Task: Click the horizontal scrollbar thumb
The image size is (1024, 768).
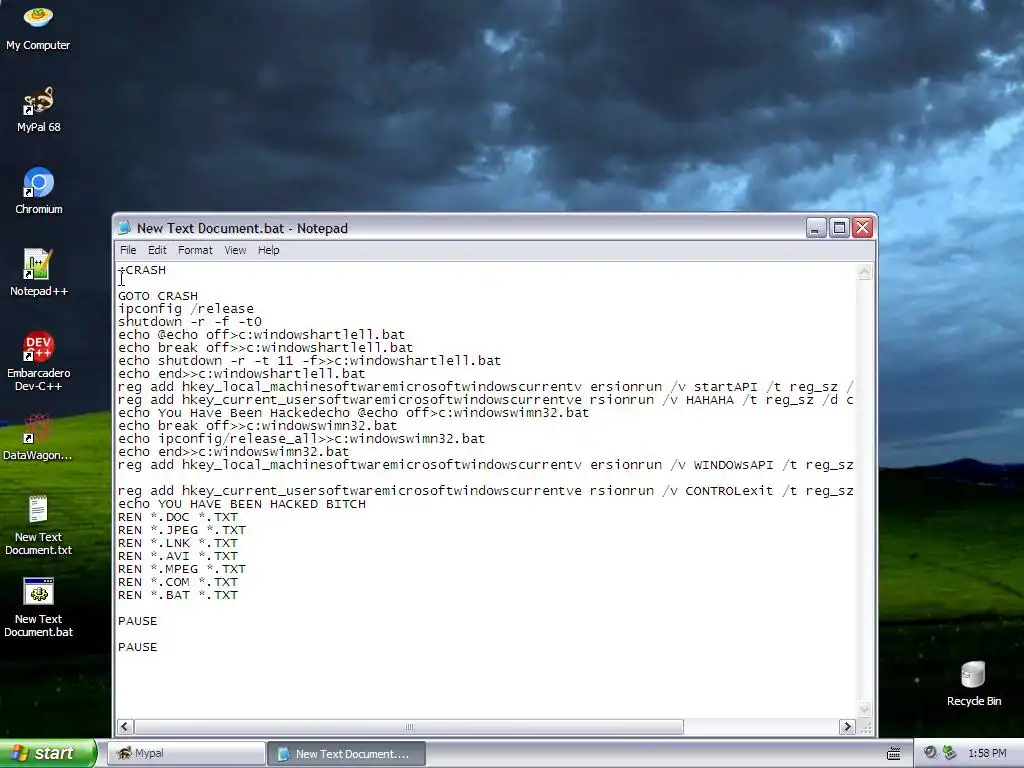Action: click(409, 727)
